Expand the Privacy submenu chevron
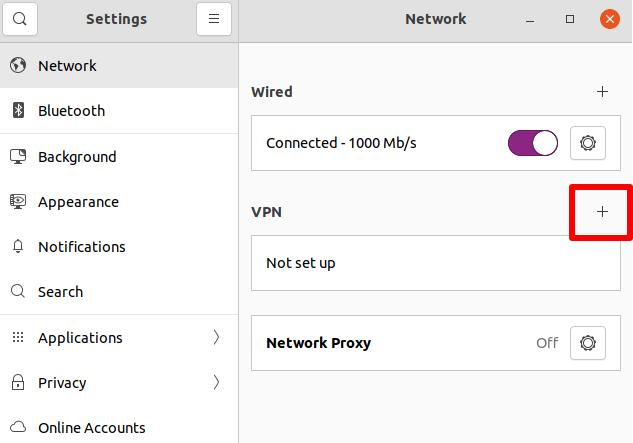Viewport: 633px width, 443px height. 216,383
